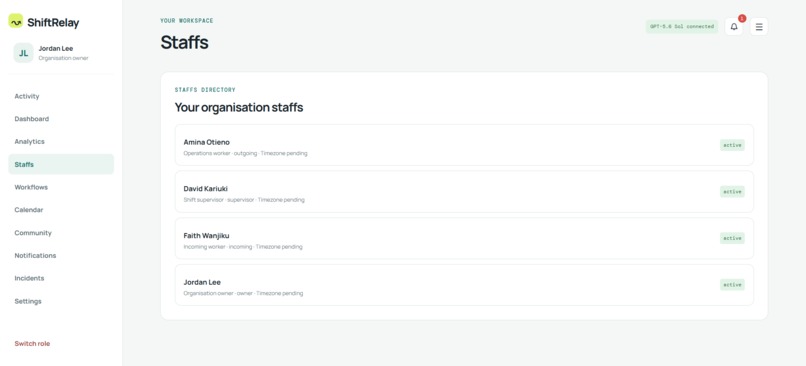Open Workflows from the sidebar
Image resolution: width=806 pixels, height=366 pixels.
pos(31,187)
